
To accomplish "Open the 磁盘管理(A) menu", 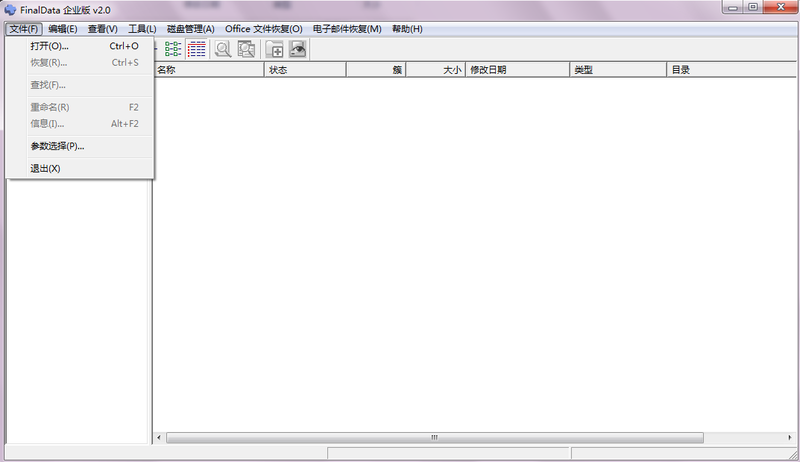I will tap(191, 29).
